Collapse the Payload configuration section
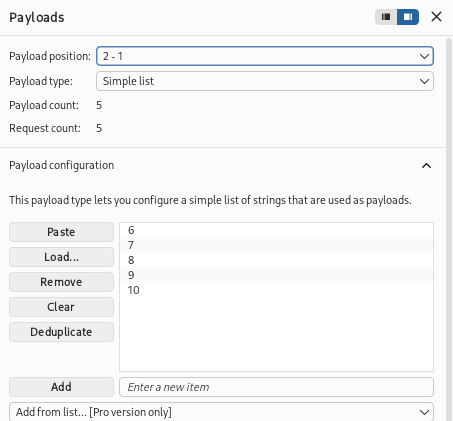The height and width of the screenshot is (421, 453). [426, 166]
